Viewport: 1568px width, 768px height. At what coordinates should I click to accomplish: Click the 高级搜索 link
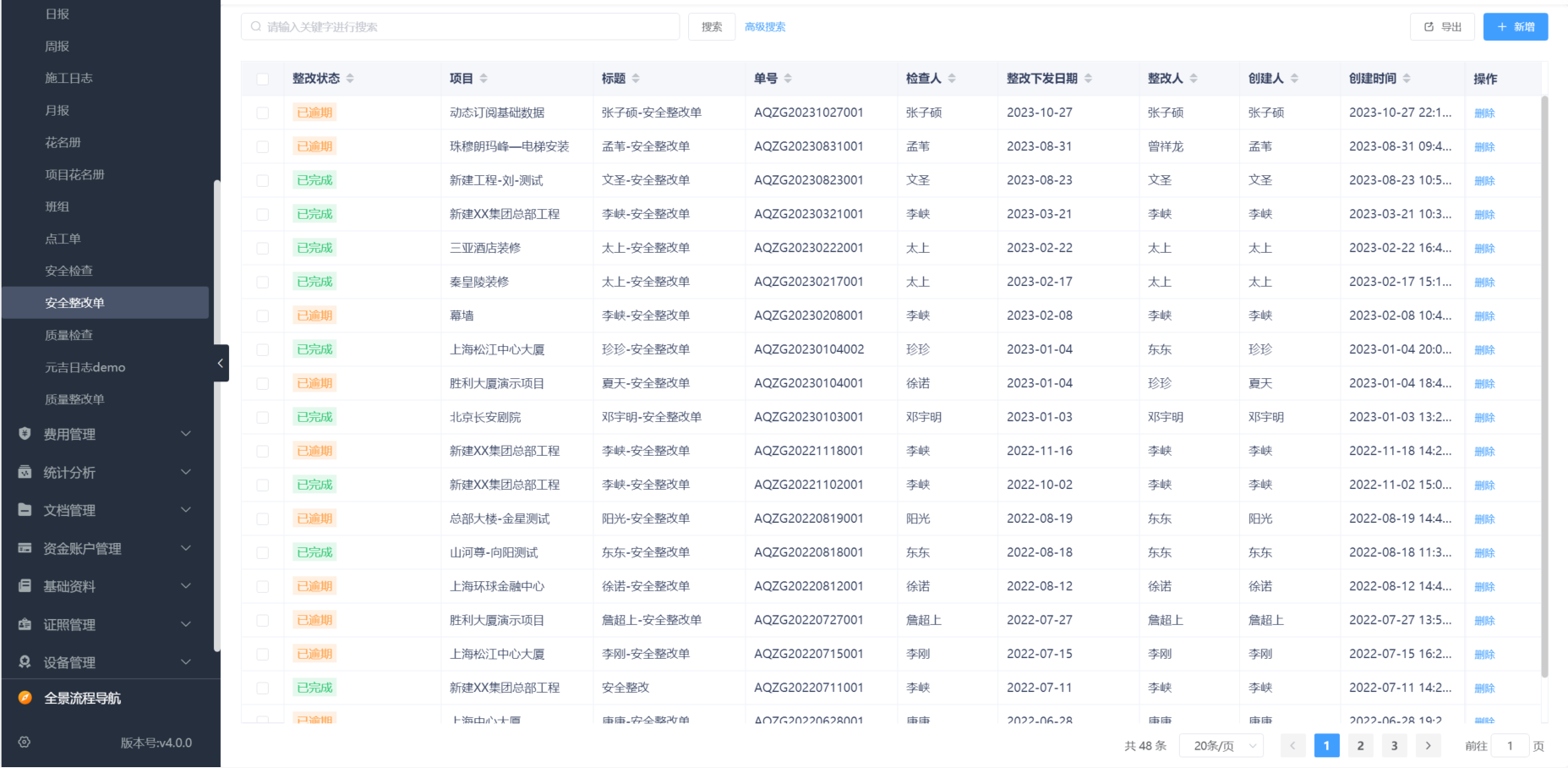764,26
